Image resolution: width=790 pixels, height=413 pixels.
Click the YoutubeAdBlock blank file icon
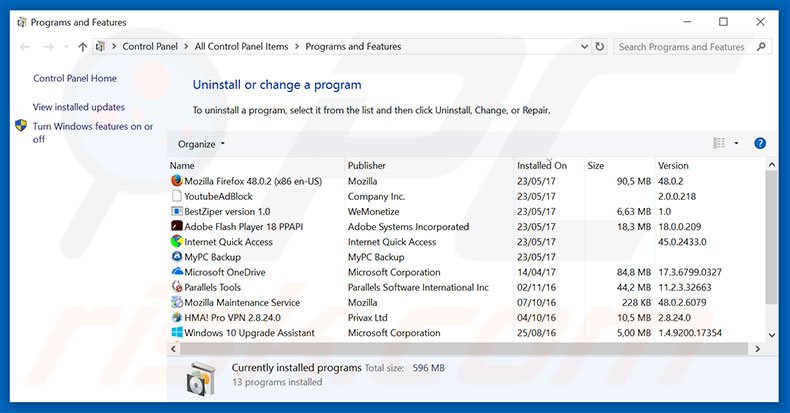tap(176, 196)
